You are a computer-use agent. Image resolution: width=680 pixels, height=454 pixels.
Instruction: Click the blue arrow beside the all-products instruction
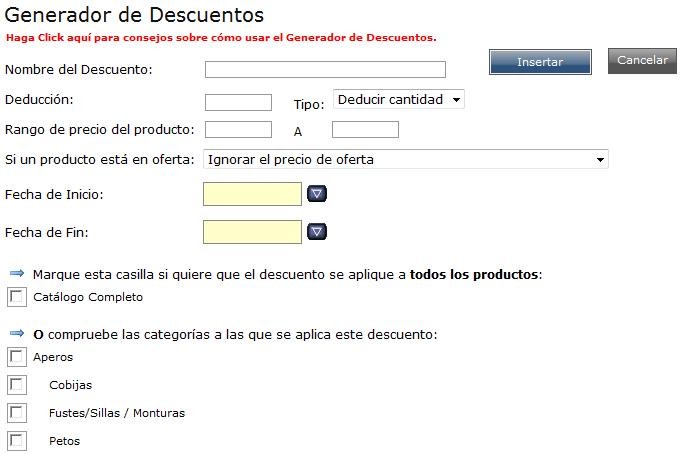16,273
